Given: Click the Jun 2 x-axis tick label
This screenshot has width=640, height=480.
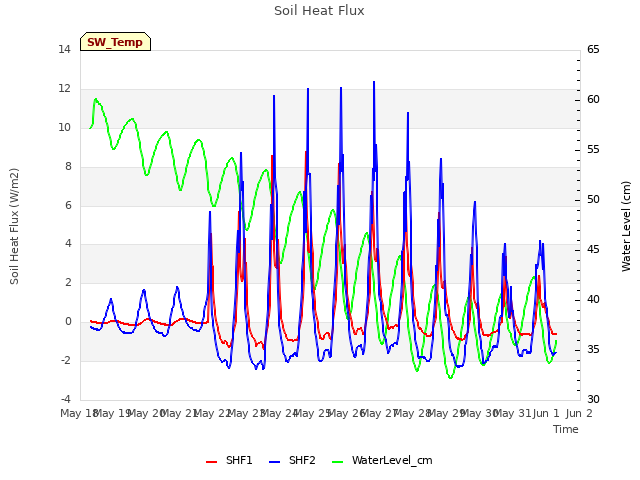Looking at the screenshot, I should click(579, 413).
